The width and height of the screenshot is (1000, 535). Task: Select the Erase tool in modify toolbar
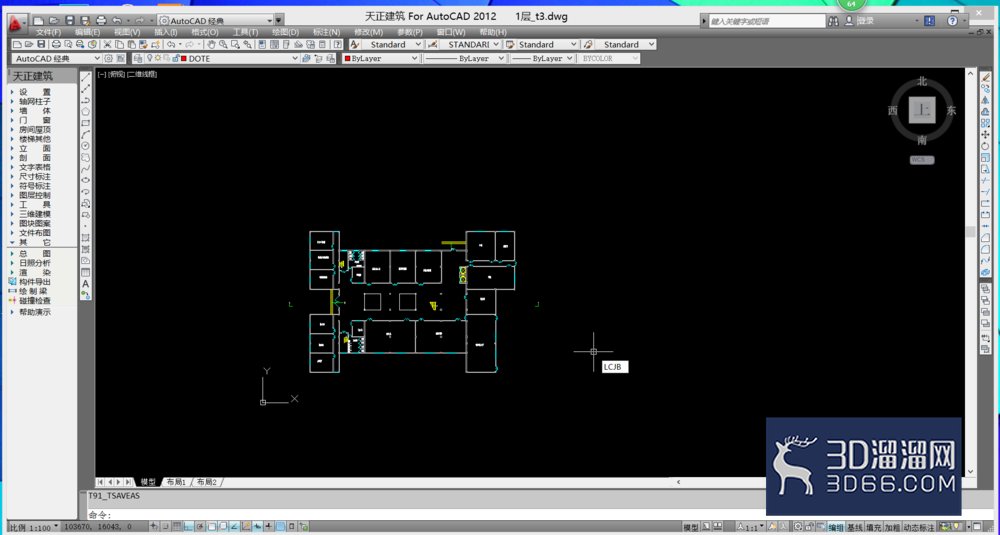pos(986,77)
